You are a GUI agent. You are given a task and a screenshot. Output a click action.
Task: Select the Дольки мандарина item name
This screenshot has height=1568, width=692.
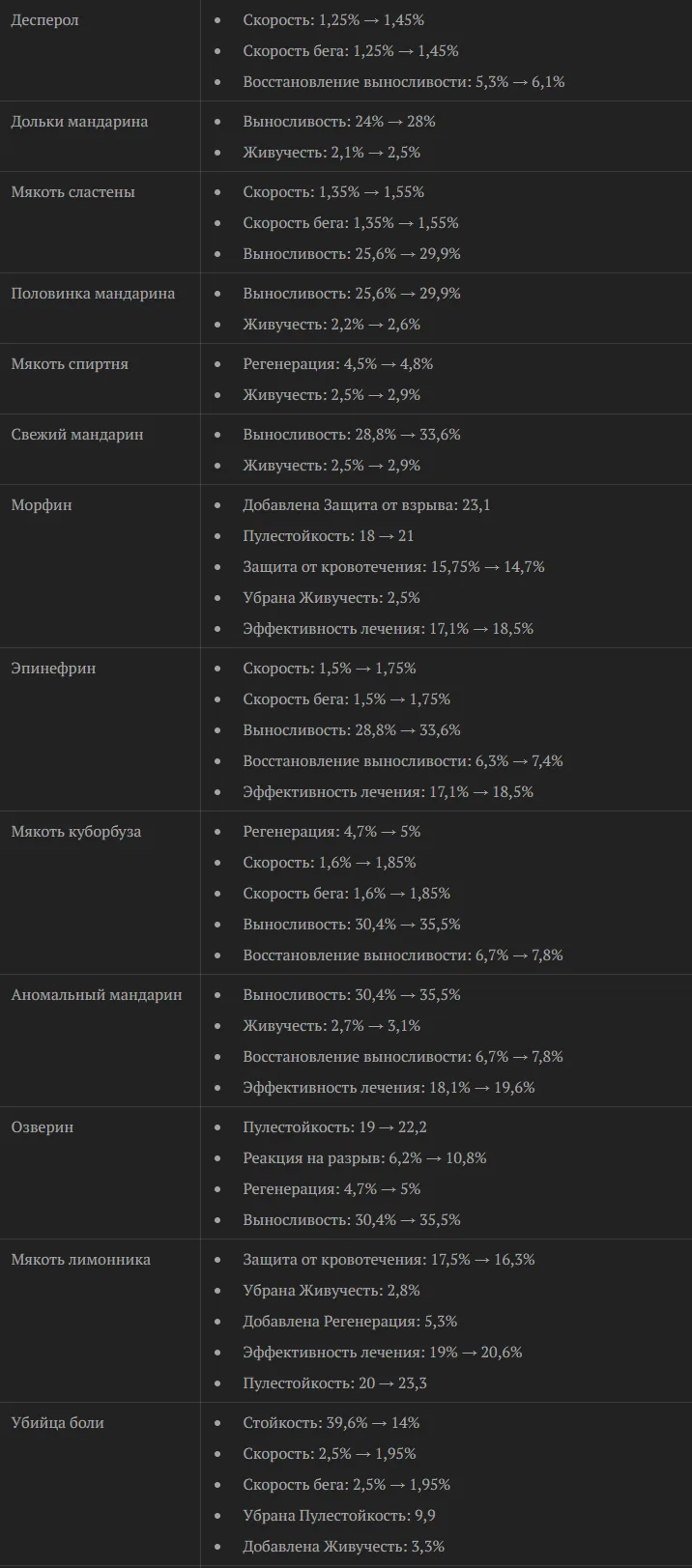click(79, 122)
